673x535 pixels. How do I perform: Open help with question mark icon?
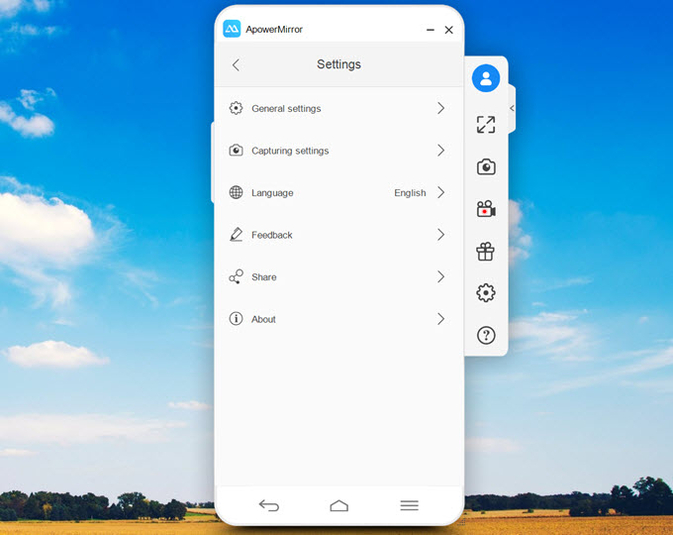486,335
